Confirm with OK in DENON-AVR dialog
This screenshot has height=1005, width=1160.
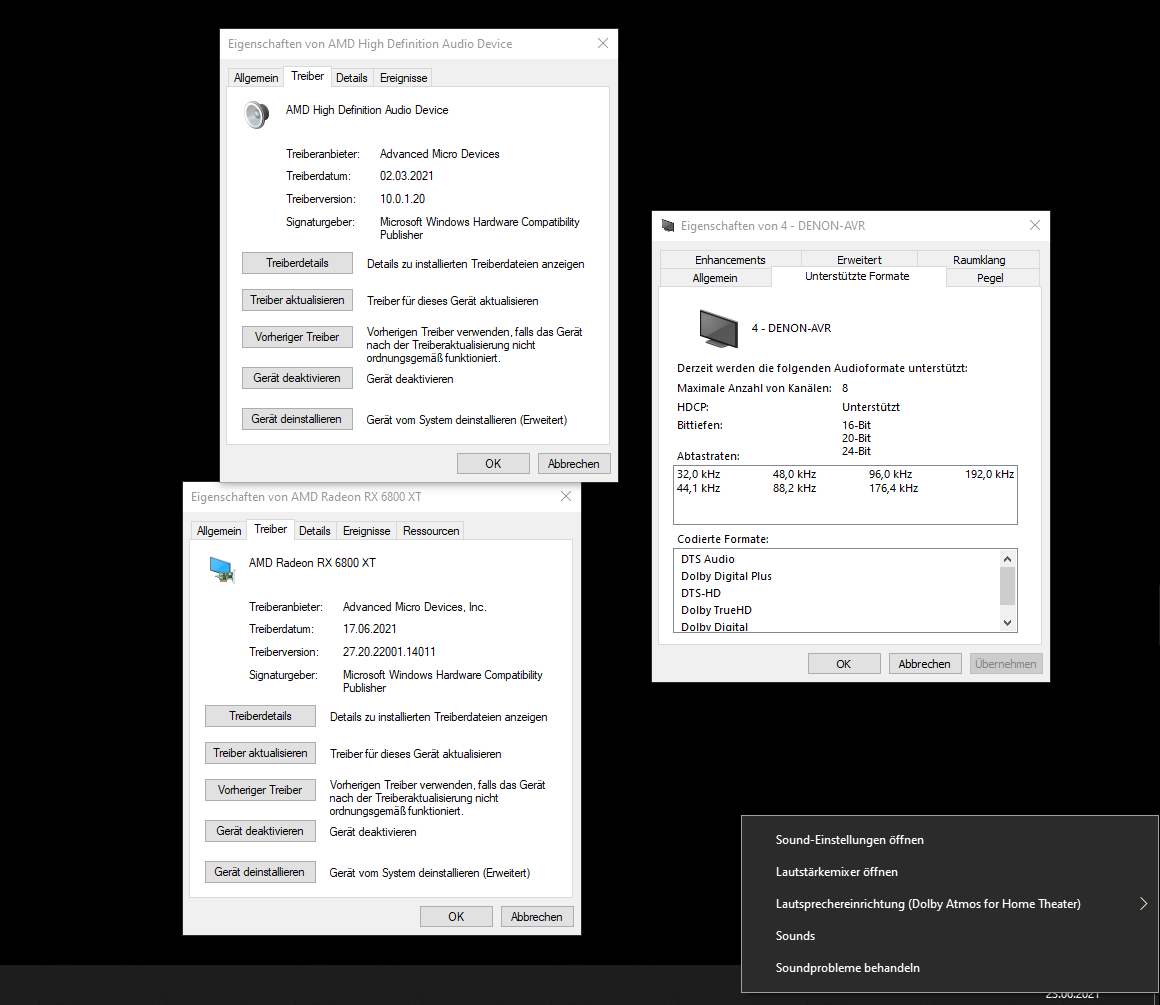pyautogui.click(x=844, y=664)
